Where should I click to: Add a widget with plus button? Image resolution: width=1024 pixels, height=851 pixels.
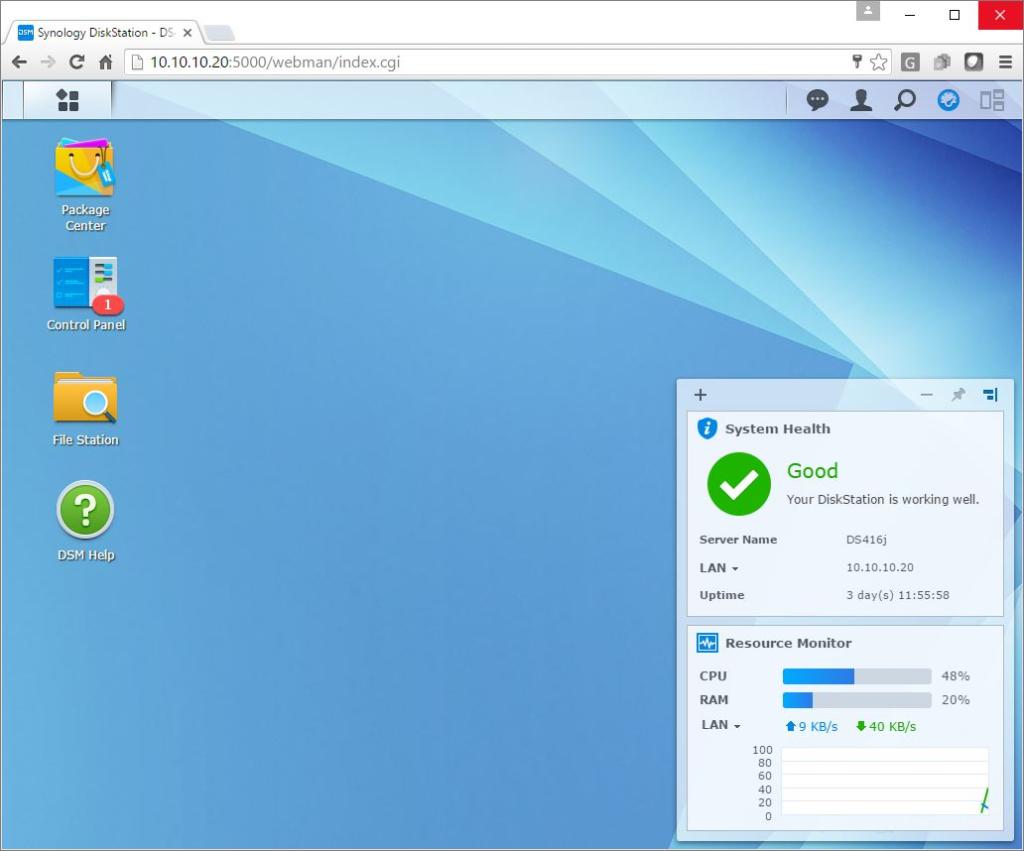pyautogui.click(x=700, y=395)
